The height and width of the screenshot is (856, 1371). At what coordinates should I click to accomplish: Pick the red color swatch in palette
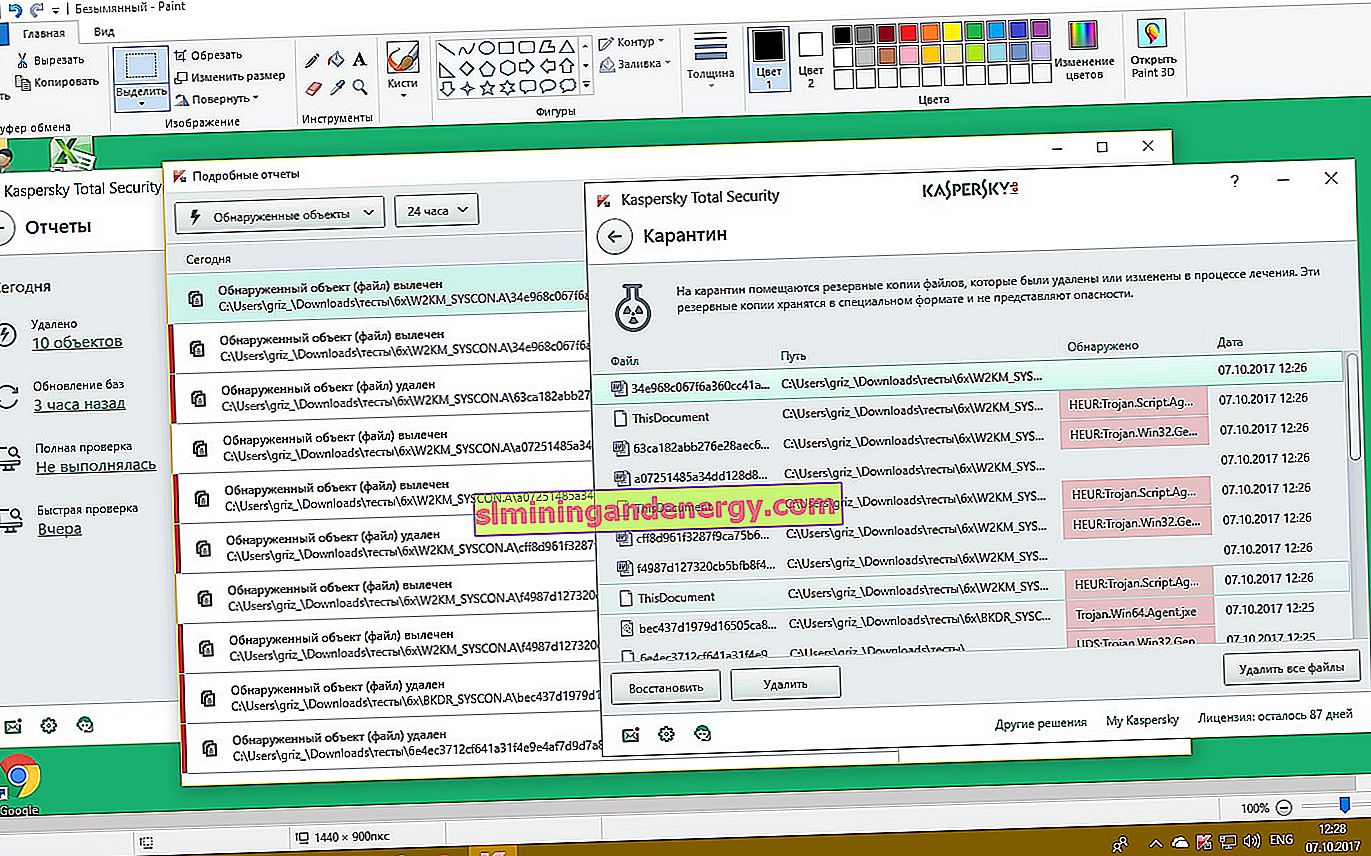(x=909, y=32)
